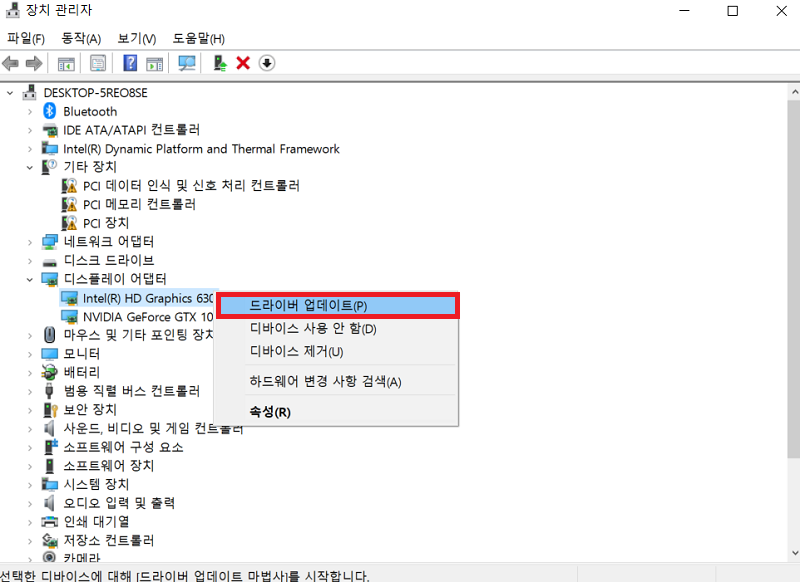Click the 저장소 컨트롤러 icon
The image size is (800, 582).
click(49, 540)
